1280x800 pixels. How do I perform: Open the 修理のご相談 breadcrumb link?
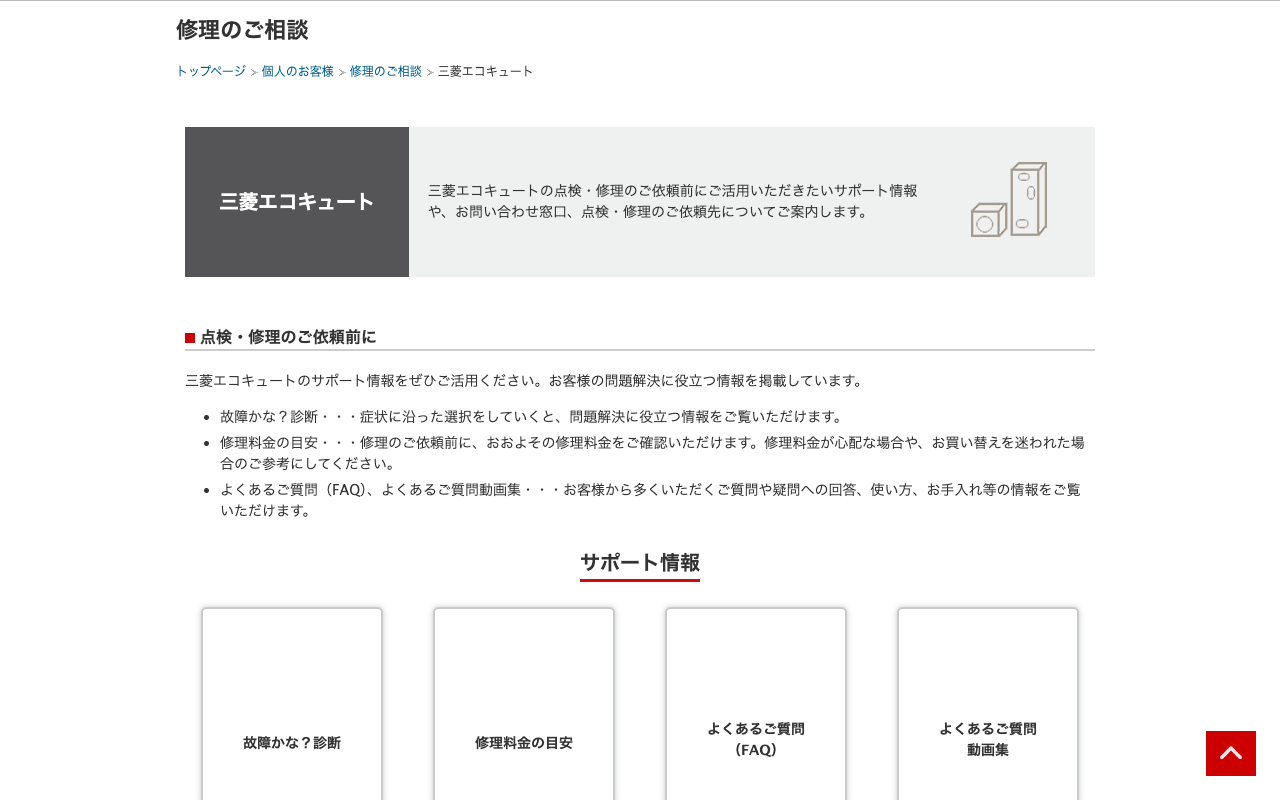pyautogui.click(x=386, y=71)
